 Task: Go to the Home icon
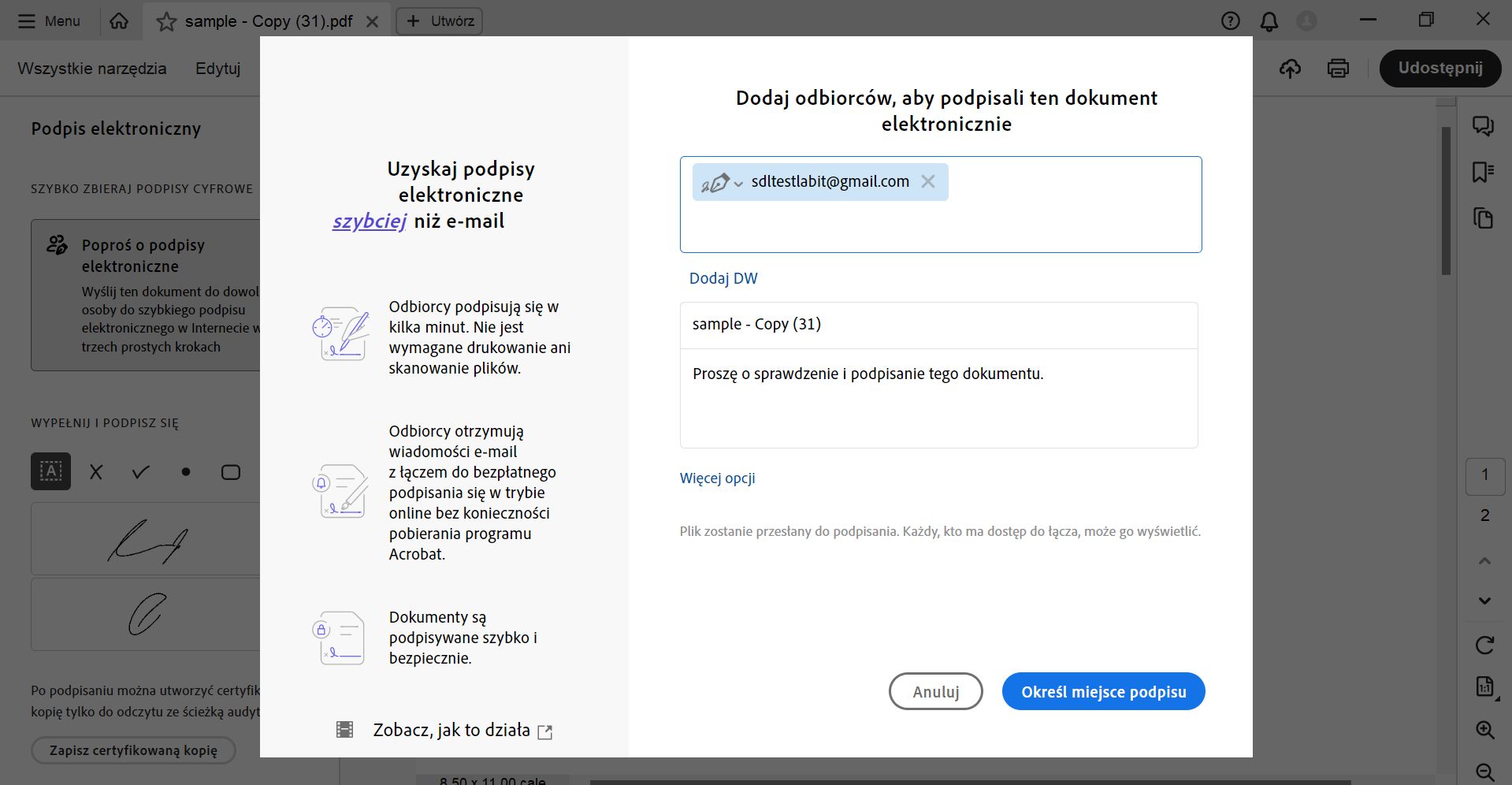click(119, 21)
